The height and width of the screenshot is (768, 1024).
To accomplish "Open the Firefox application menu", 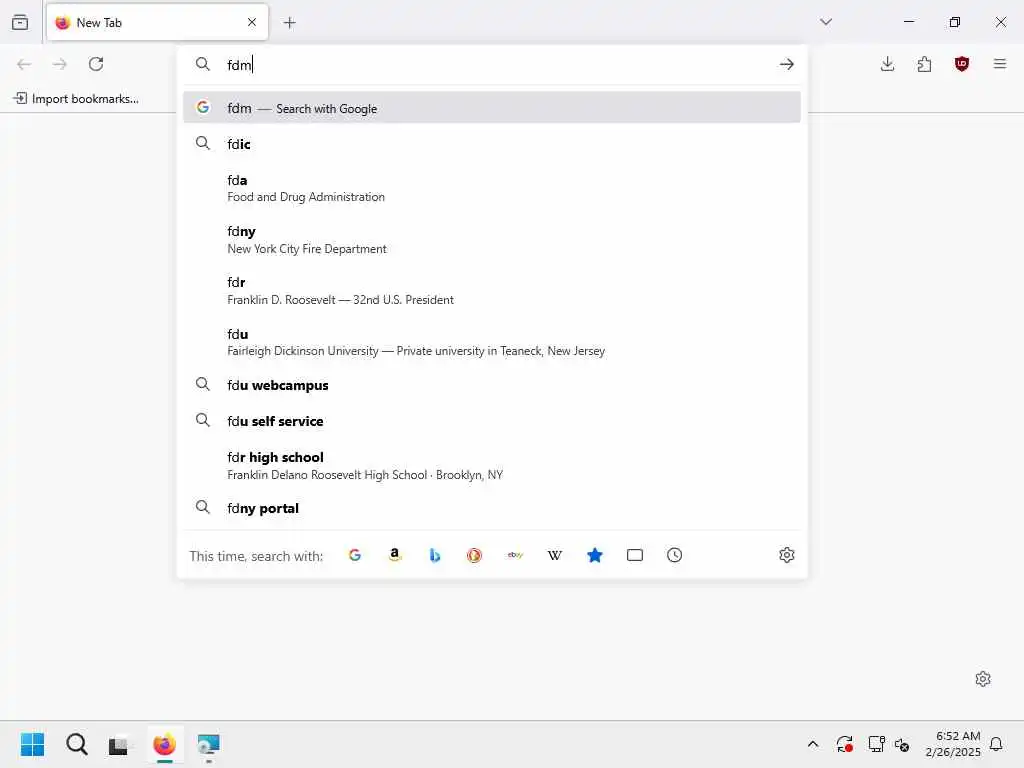I will pos(1000,64).
